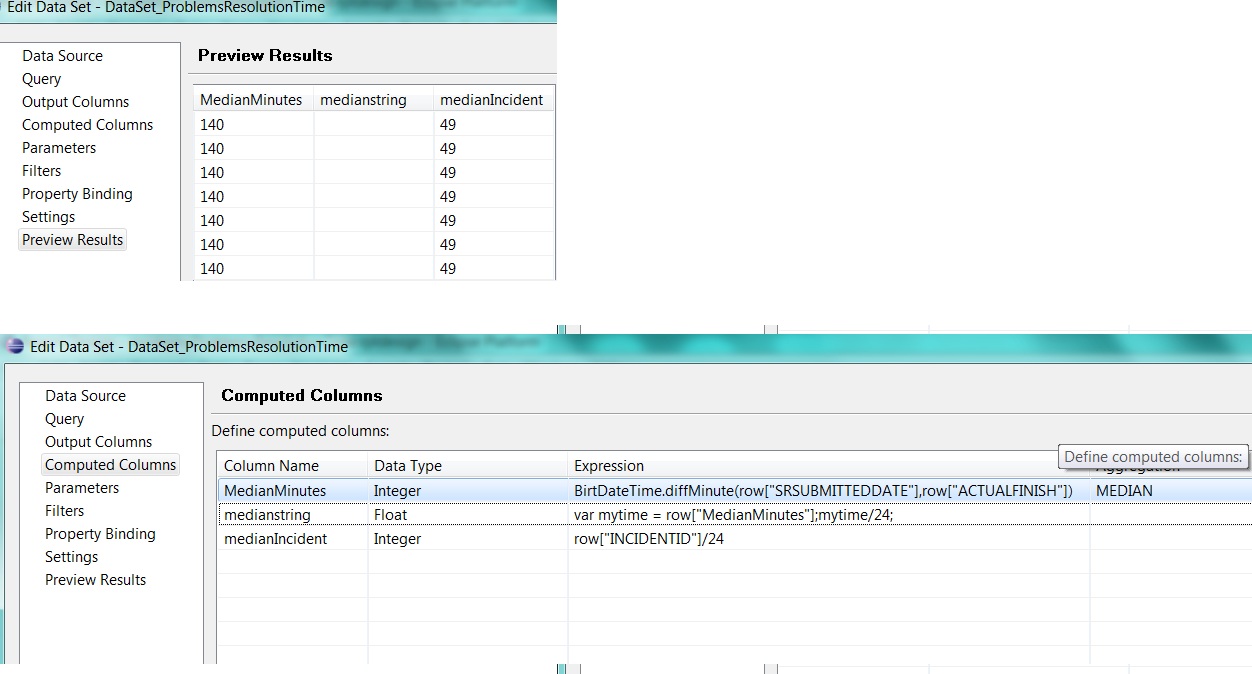Select the MedianMinutes computed column row
The image size is (1252, 674).
734,491
